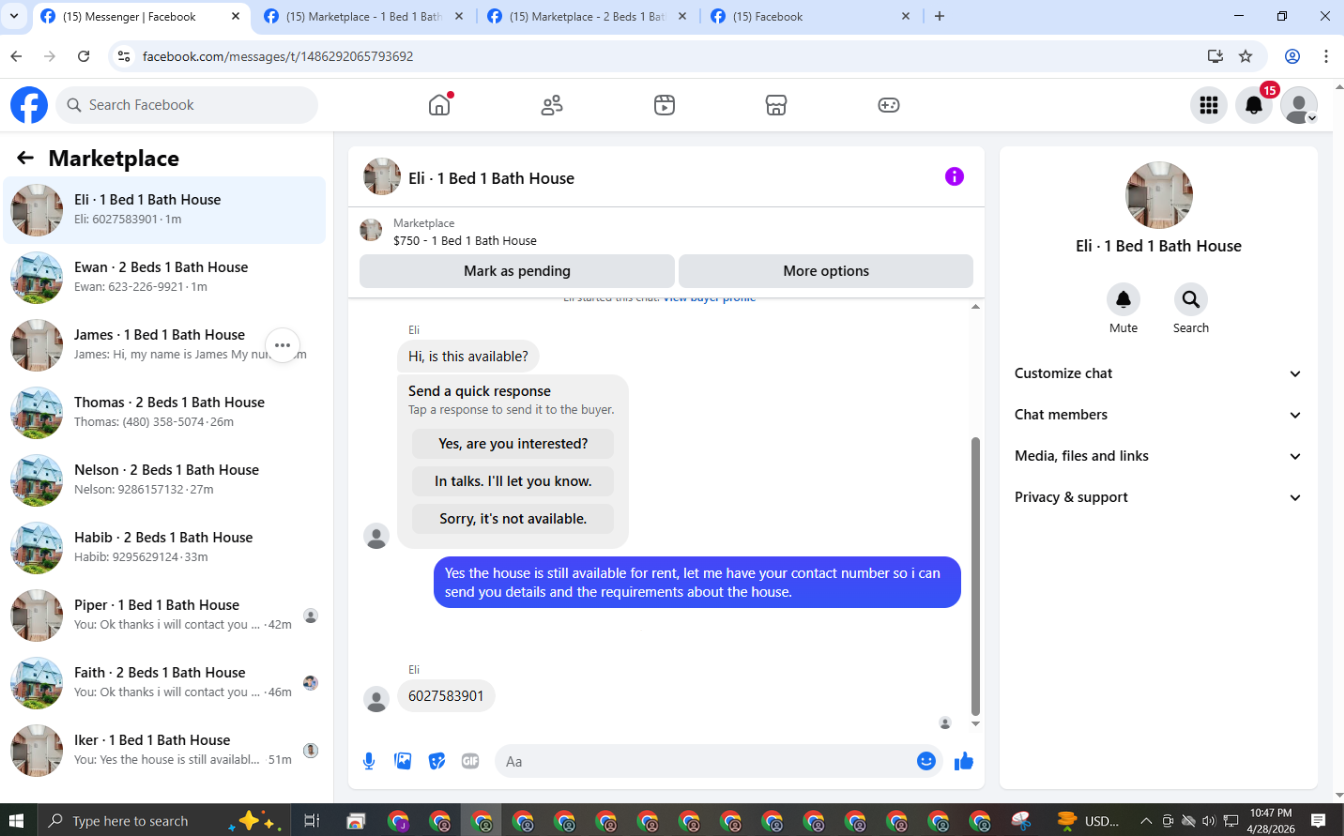The image size is (1344, 836).
Task: Open a new Chrome tab
Action: [x=939, y=16]
